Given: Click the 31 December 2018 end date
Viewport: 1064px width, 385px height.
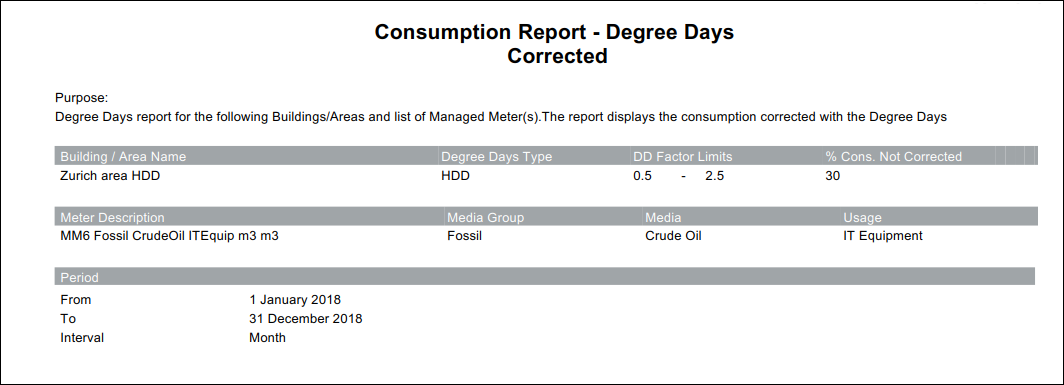Looking at the screenshot, I should pos(305,318).
